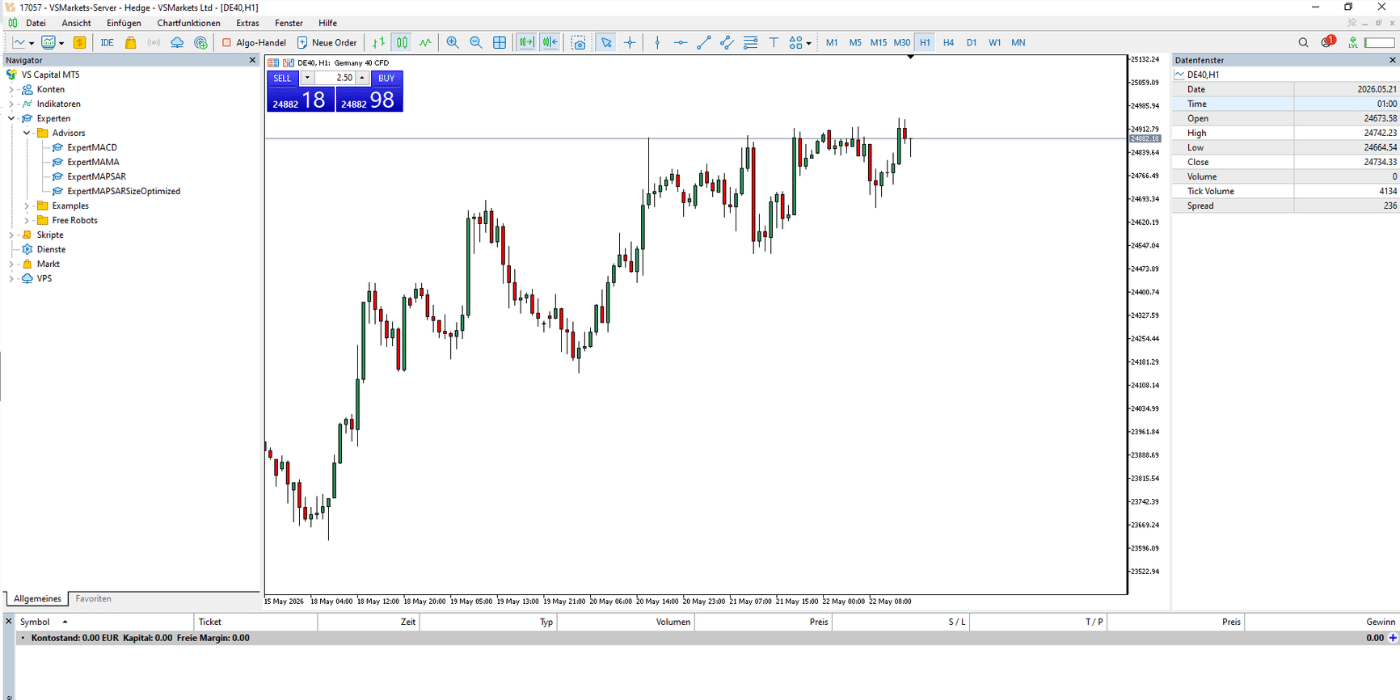Image resolution: width=1400 pixels, height=700 pixels.
Task: Click the Neue Order button
Action: (326, 43)
